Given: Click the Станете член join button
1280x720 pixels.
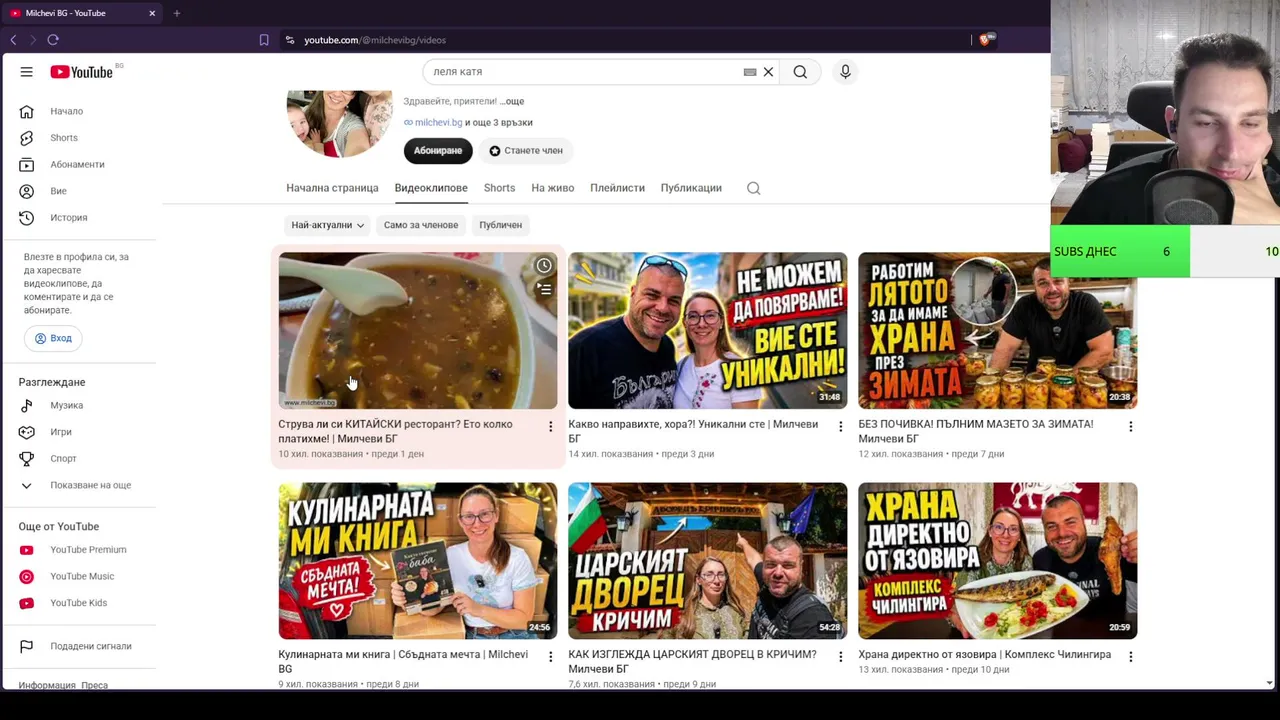Looking at the screenshot, I should pyautogui.click(x=526, y=150).
